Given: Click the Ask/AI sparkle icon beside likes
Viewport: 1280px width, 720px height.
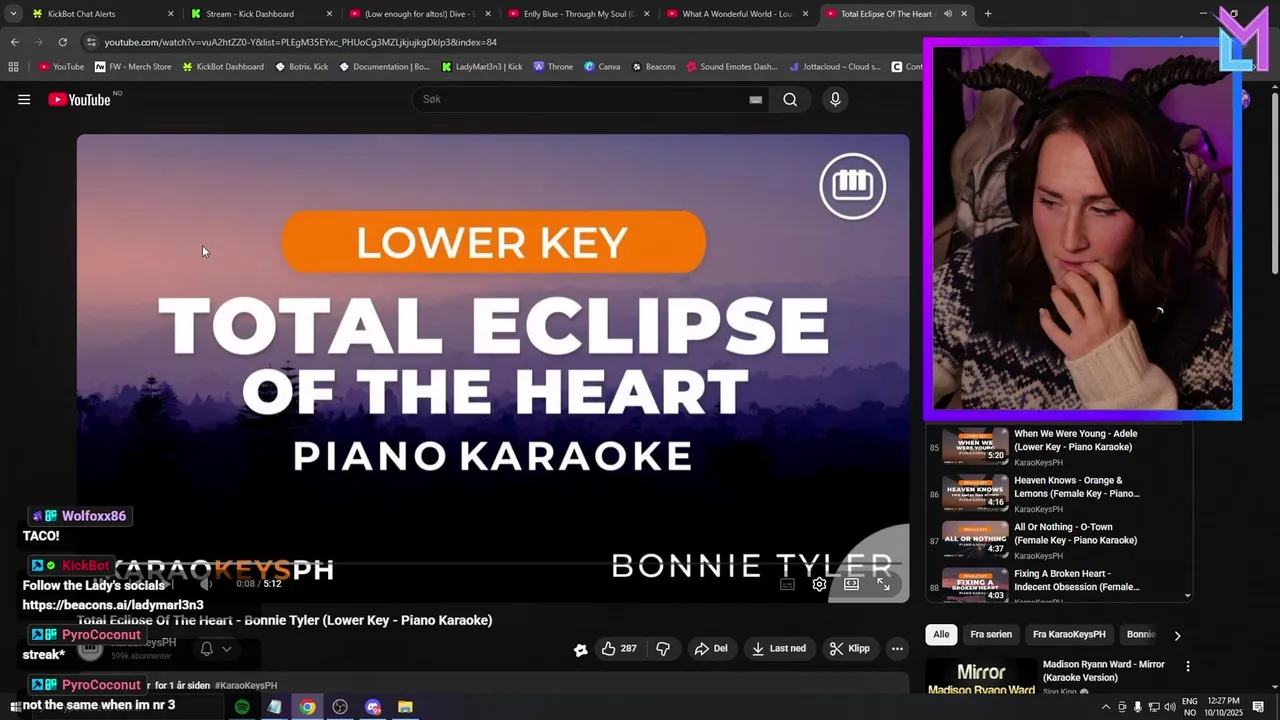Looking at the screenshot, I should coord(580,649).
